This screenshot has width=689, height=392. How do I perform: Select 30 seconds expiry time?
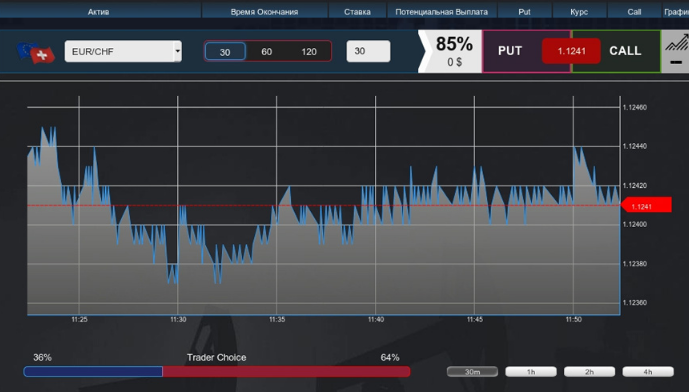click(x=225, y=51)
